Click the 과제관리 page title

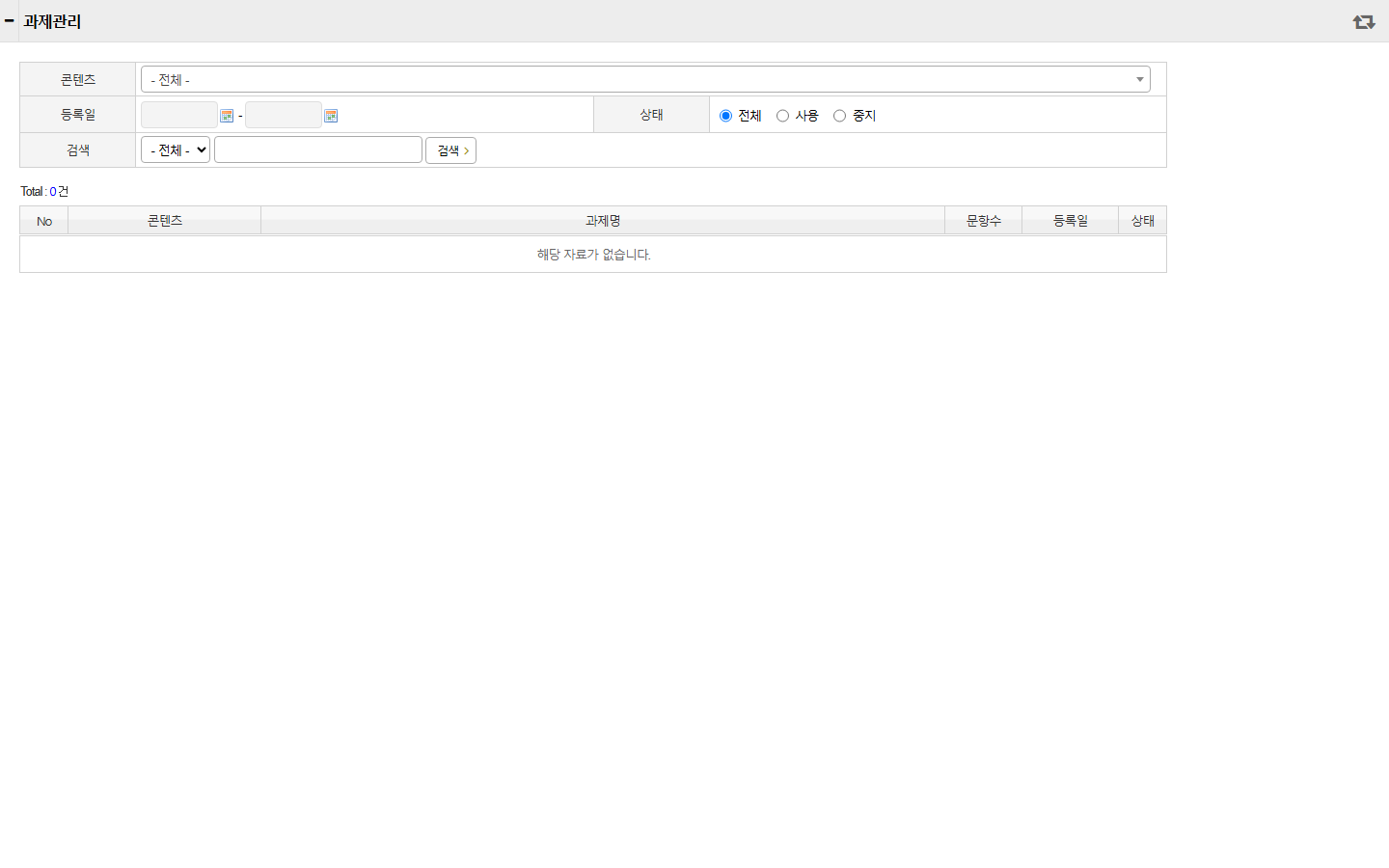point(52,21)
